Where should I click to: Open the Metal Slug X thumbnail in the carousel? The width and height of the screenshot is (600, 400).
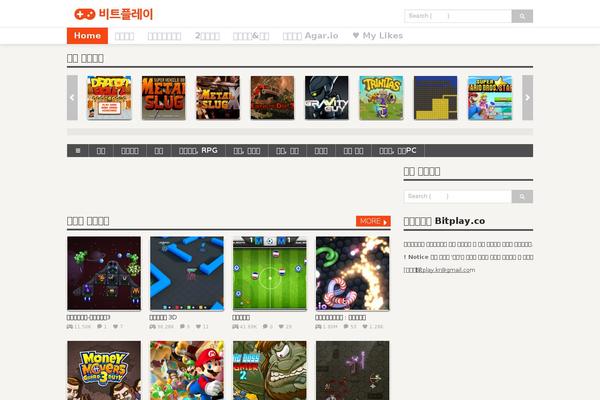[x=218, y=98]
